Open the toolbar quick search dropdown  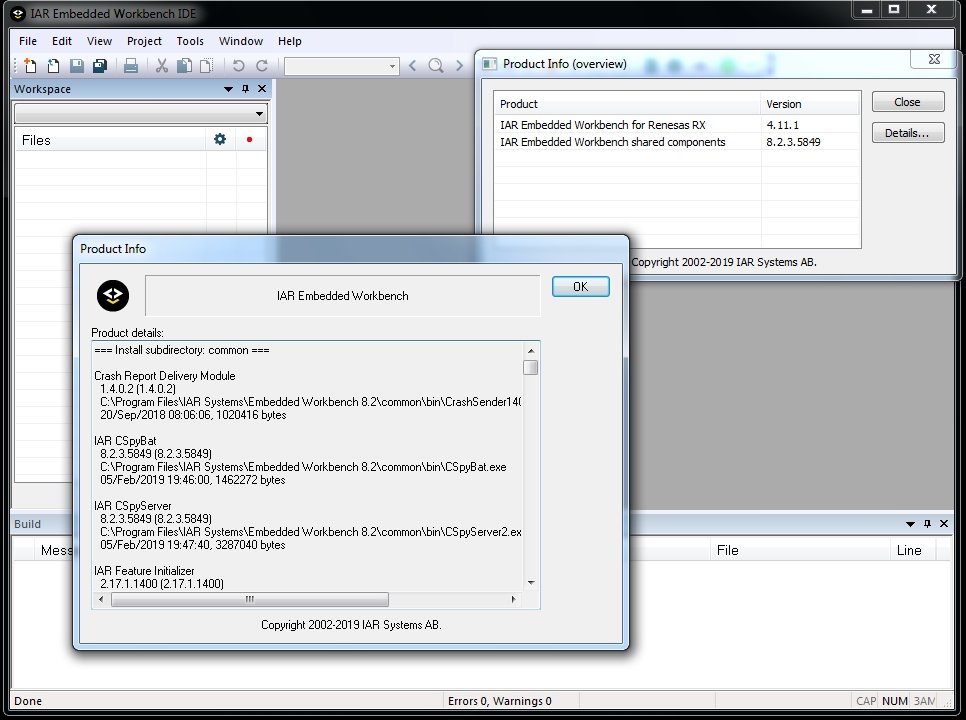(x=392, y=66)
